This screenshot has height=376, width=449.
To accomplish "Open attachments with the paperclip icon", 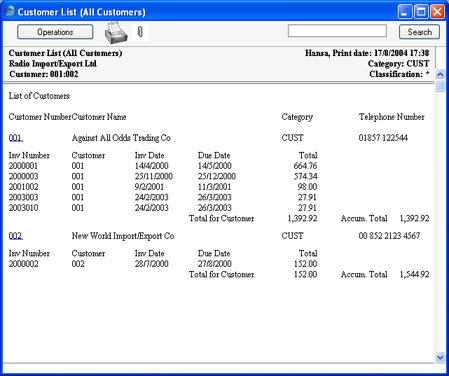I will (x=140, y=32).
